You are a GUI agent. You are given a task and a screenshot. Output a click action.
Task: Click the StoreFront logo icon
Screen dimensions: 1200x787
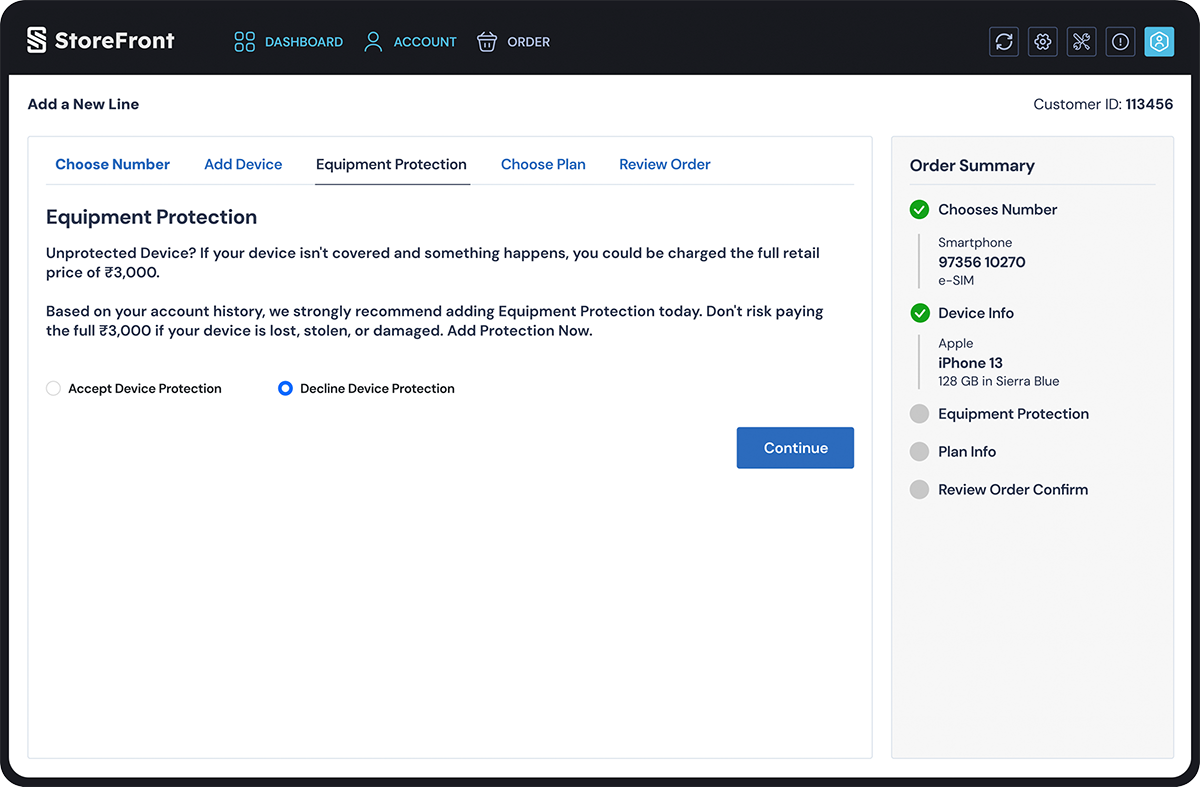(x=37, y=41)
